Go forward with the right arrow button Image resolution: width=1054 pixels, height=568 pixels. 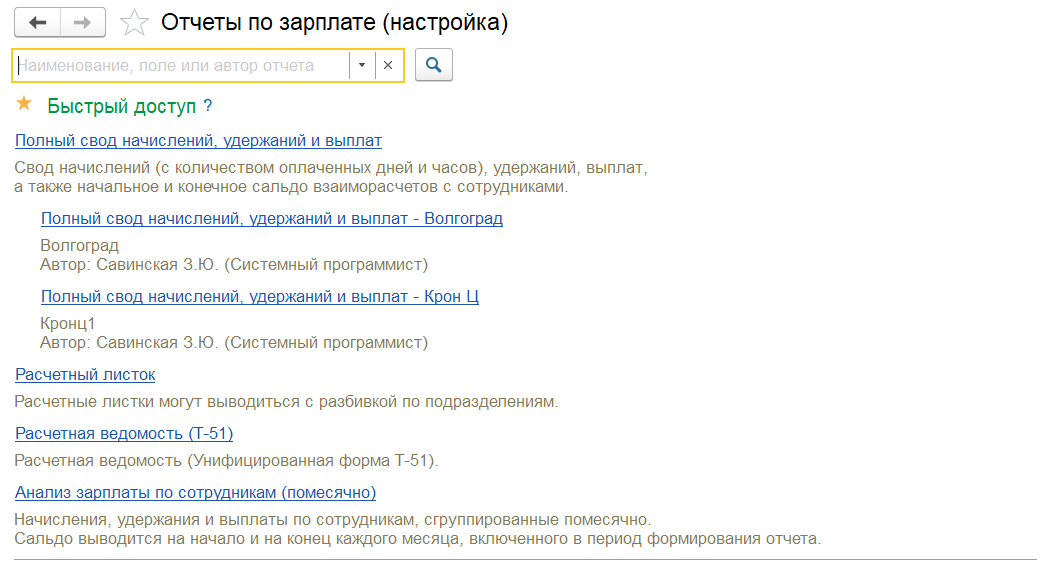83,23
